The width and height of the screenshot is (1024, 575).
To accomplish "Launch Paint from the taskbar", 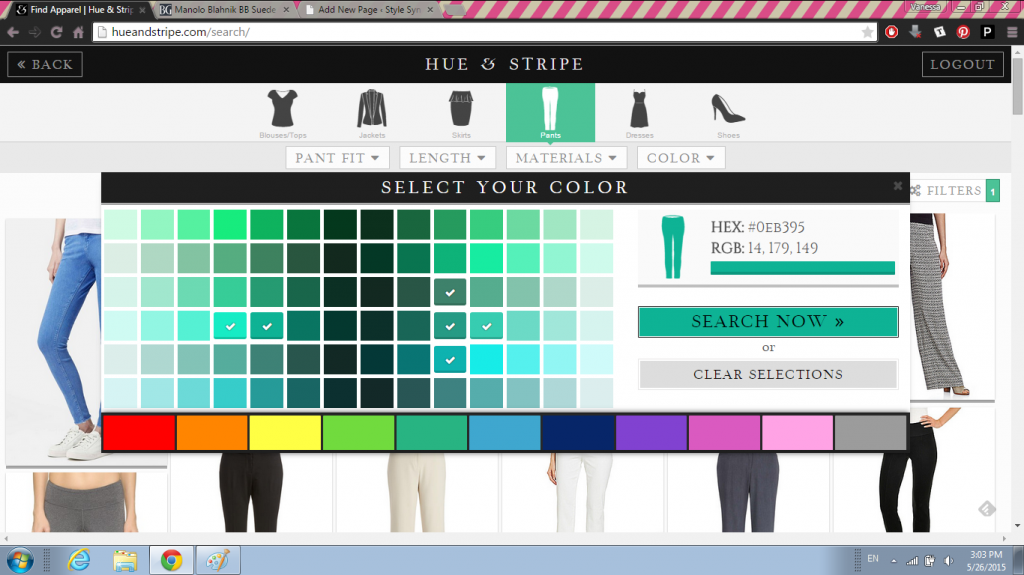I will click(x=217, y=558).
